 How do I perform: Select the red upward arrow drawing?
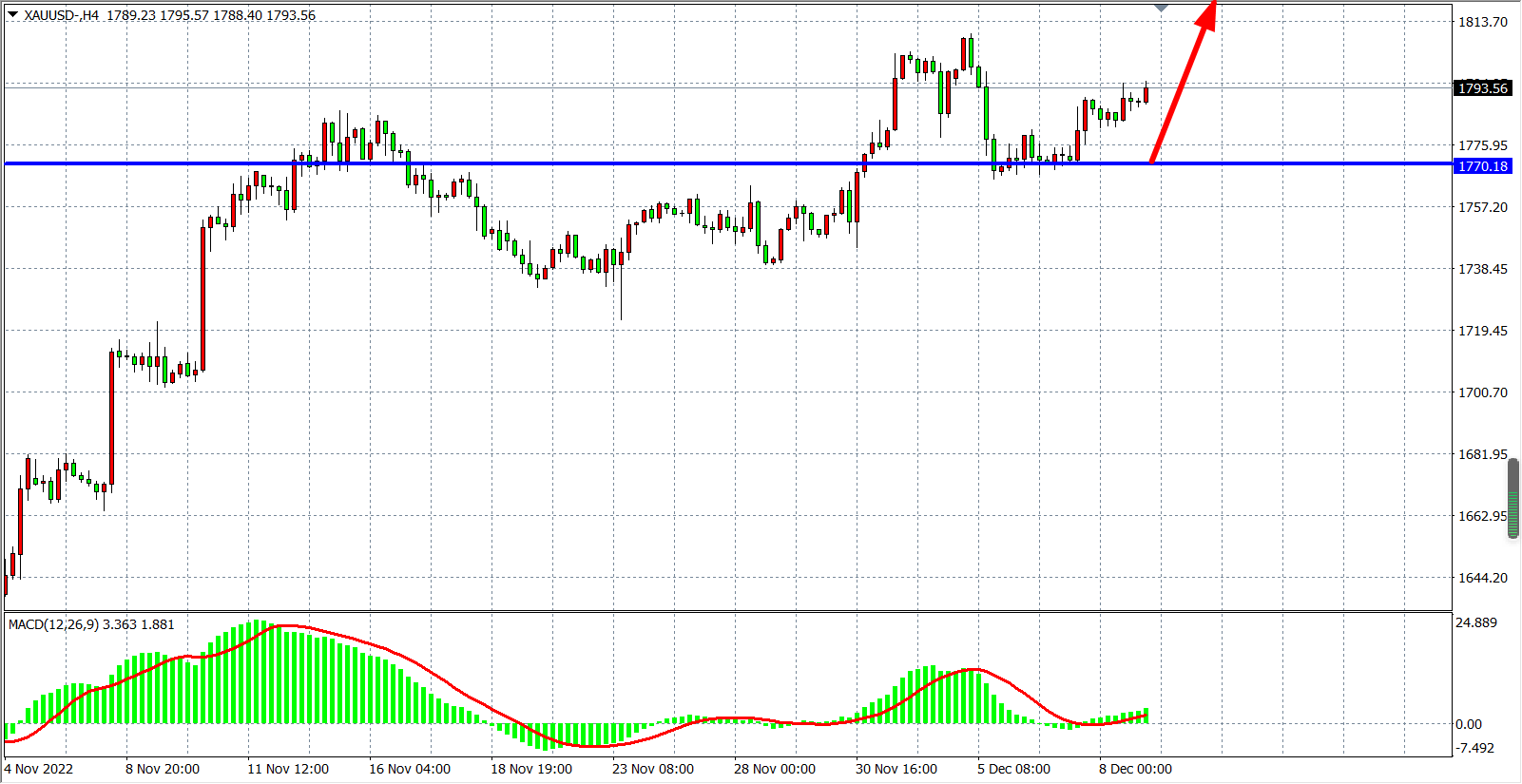click(1183, 86)
